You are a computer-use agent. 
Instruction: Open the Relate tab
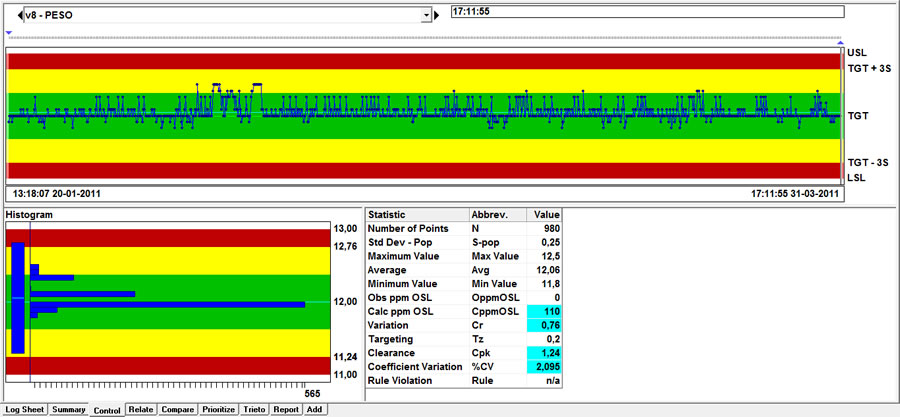tap(141, 409)
